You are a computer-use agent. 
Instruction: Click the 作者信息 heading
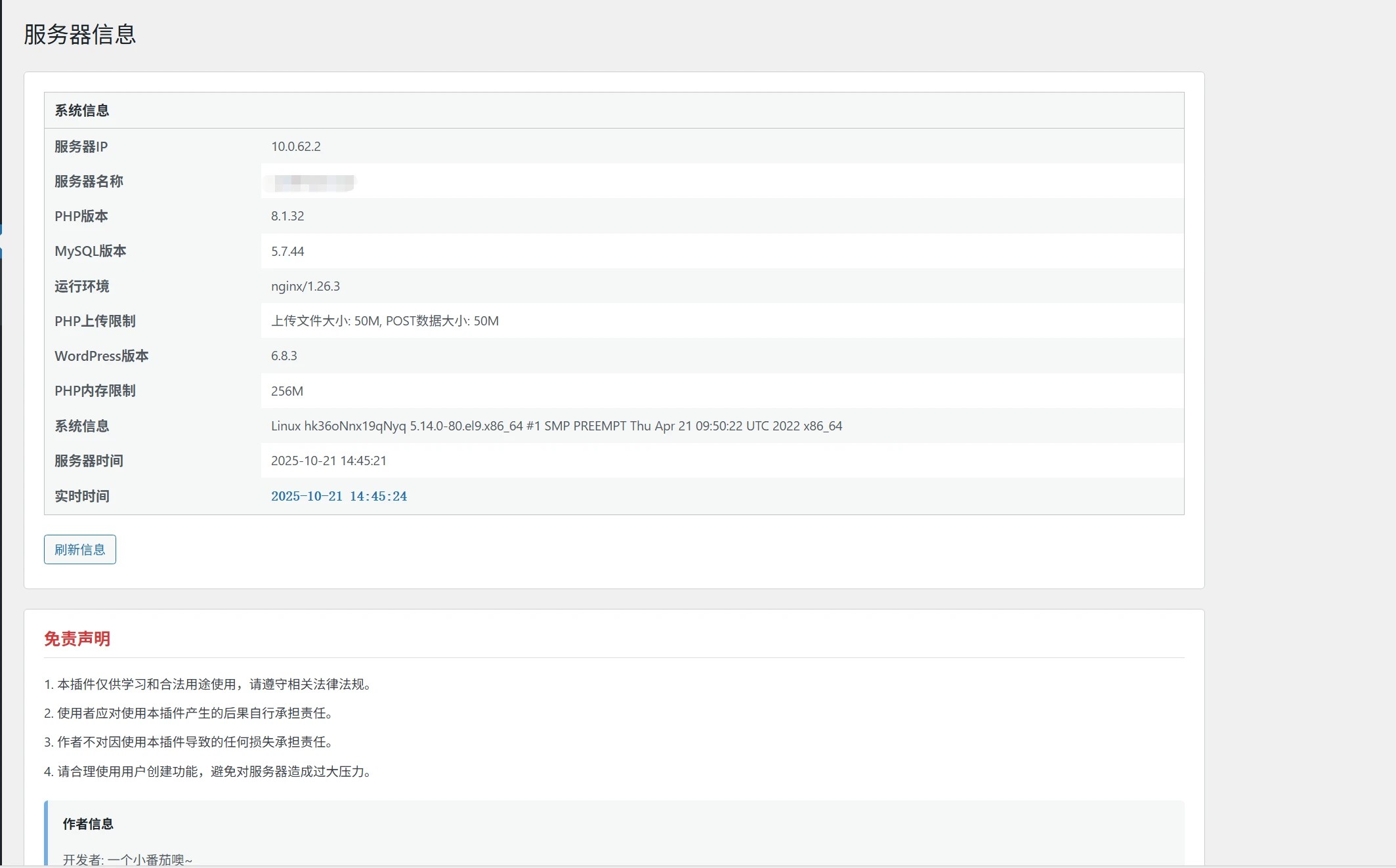click(88, 824)
